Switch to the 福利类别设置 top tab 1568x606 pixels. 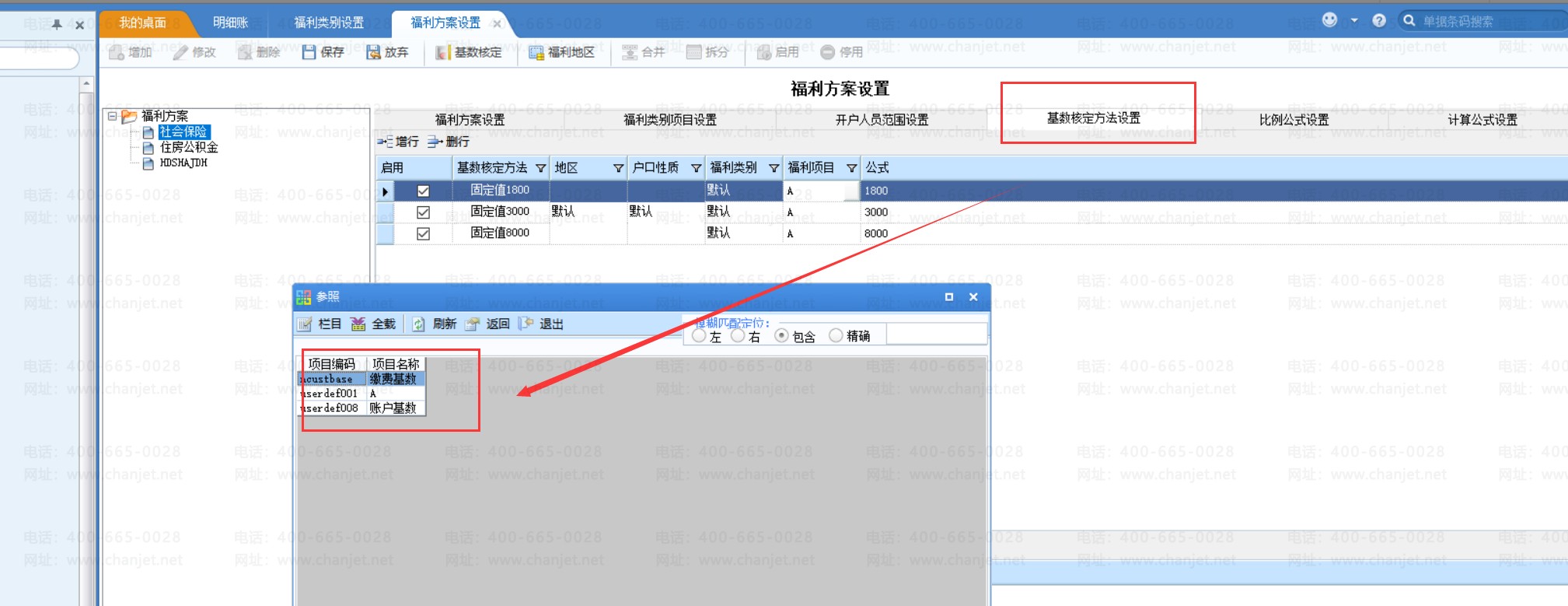pos(329,23)
